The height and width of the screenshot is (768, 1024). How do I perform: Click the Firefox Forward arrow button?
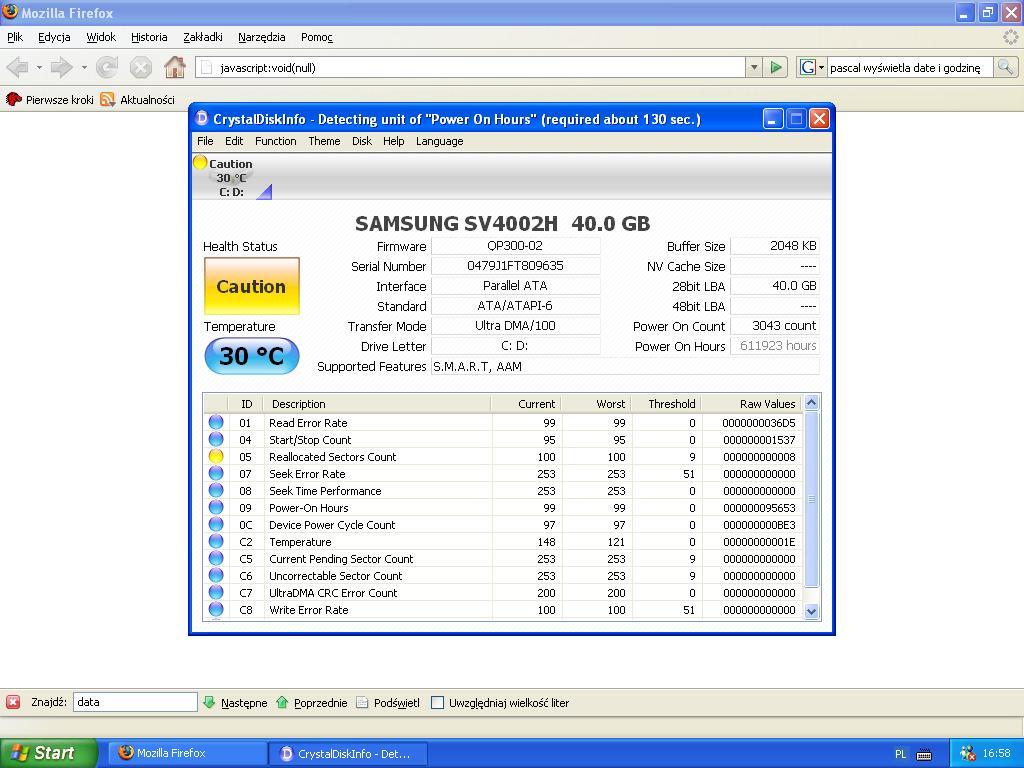point(62,67)
